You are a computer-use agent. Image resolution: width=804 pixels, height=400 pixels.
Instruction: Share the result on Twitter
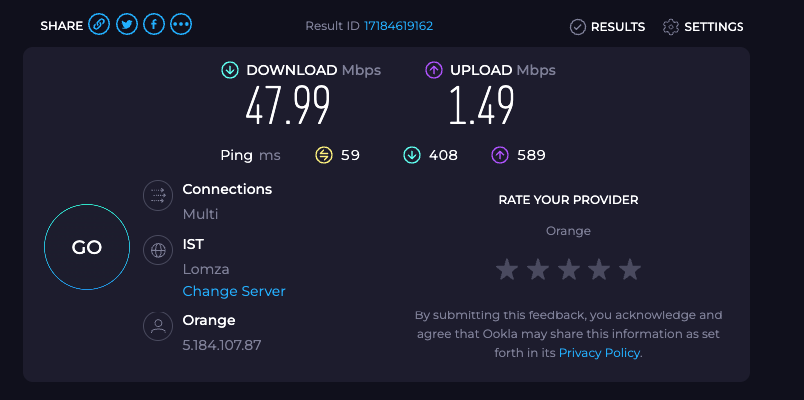127,24
